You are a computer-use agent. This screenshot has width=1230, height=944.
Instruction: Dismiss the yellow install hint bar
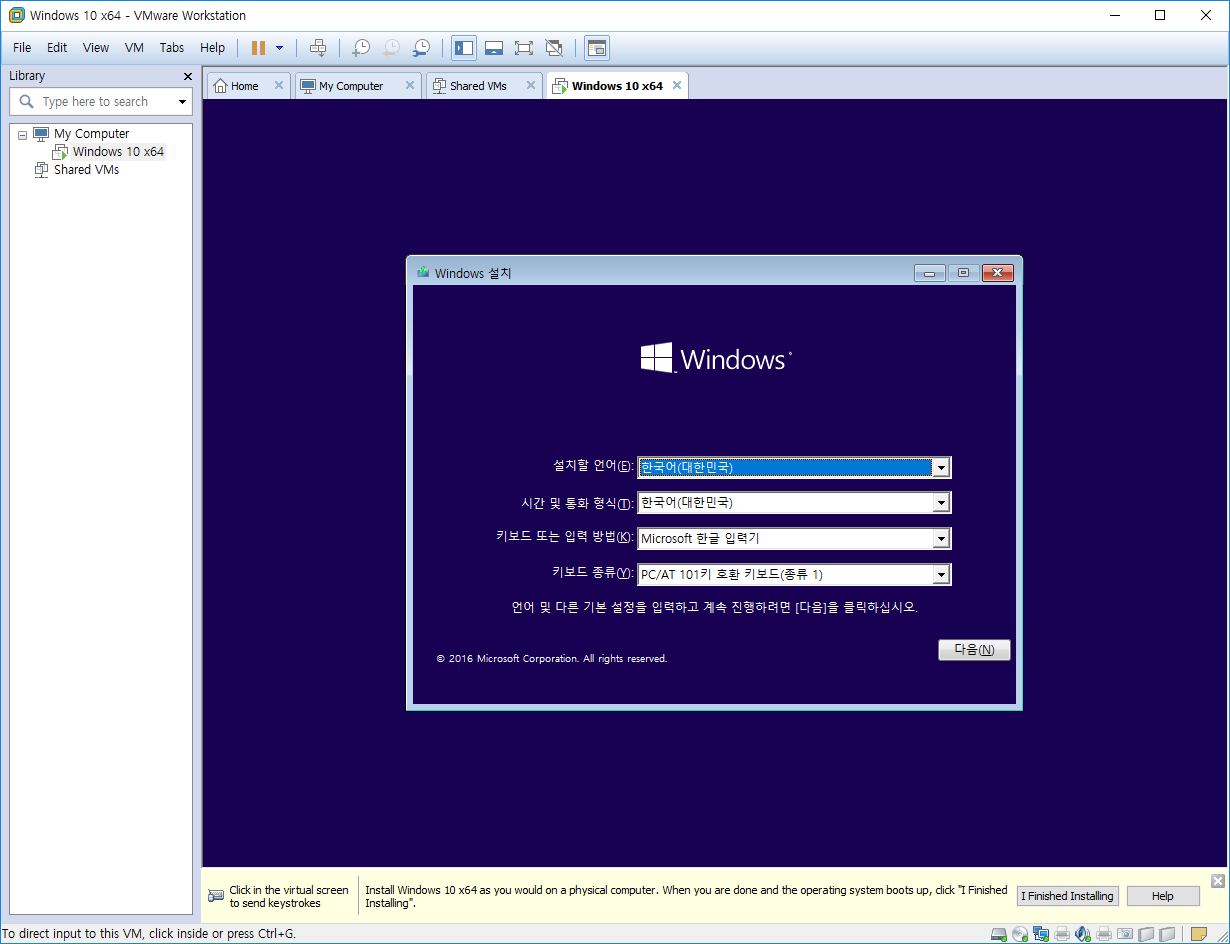[1217, 881]
